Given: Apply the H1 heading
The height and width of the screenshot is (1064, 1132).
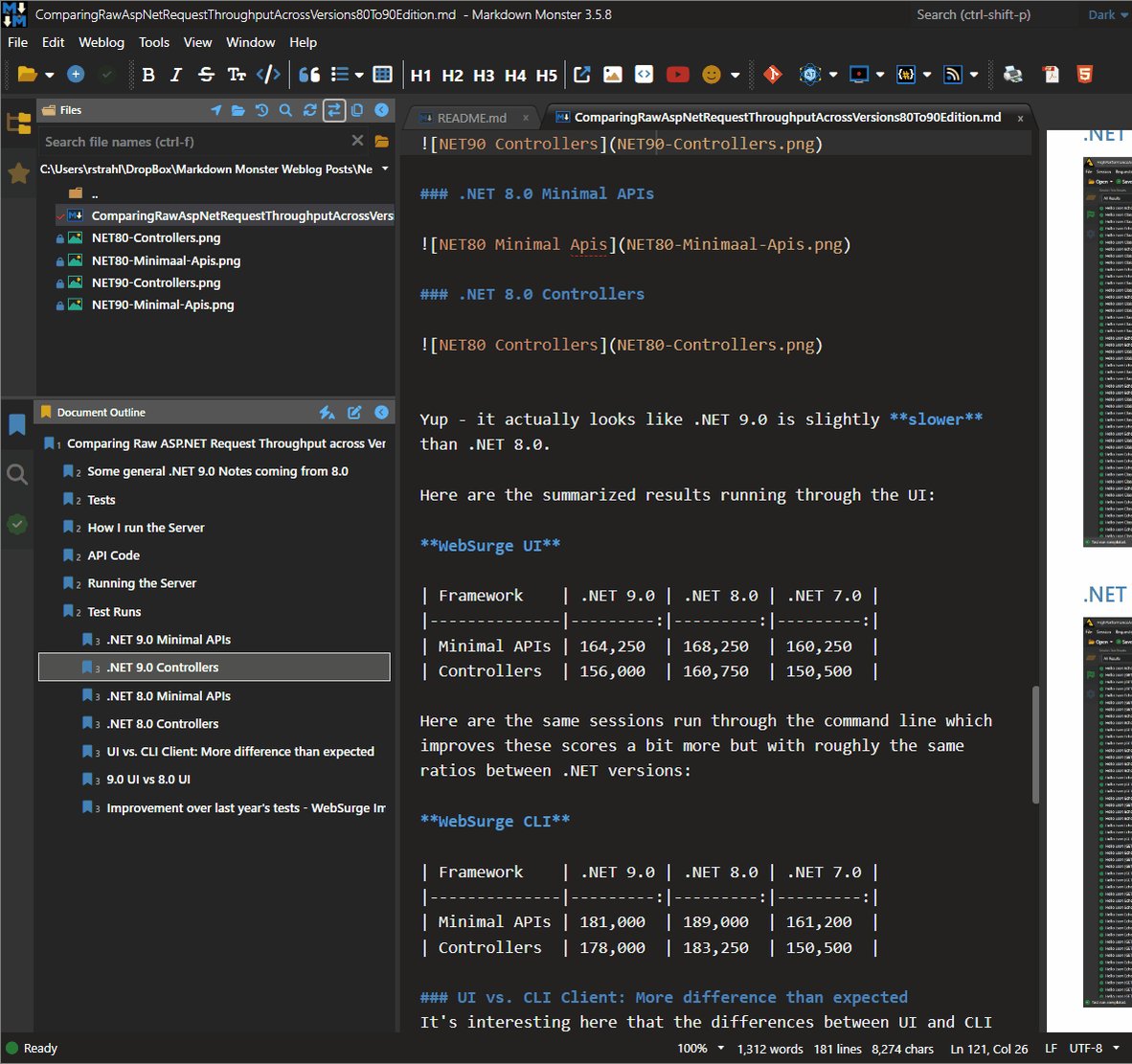Looking at the screenshot, I should click(420, 75).
